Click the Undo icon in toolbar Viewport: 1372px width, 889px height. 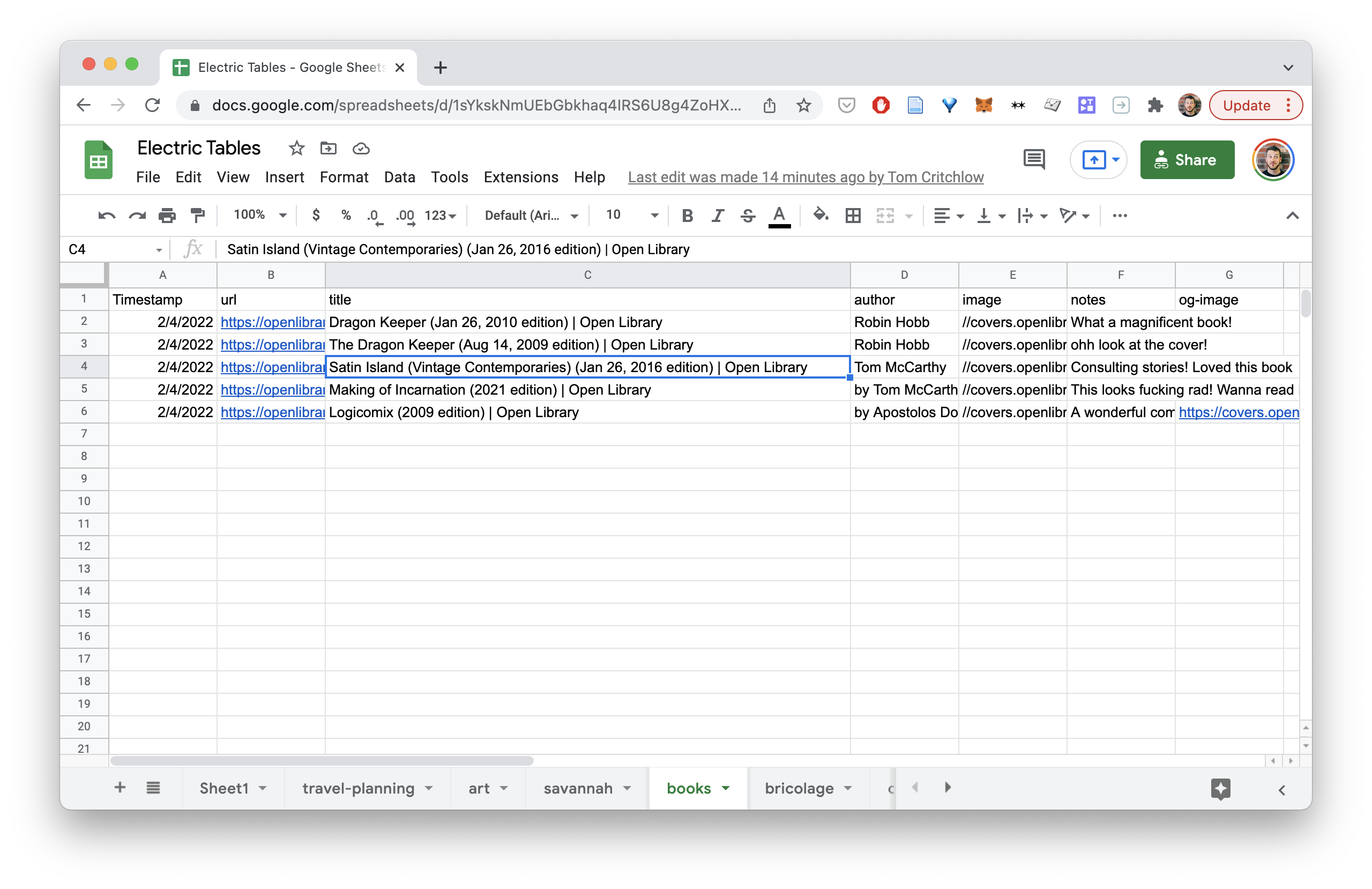107,216
